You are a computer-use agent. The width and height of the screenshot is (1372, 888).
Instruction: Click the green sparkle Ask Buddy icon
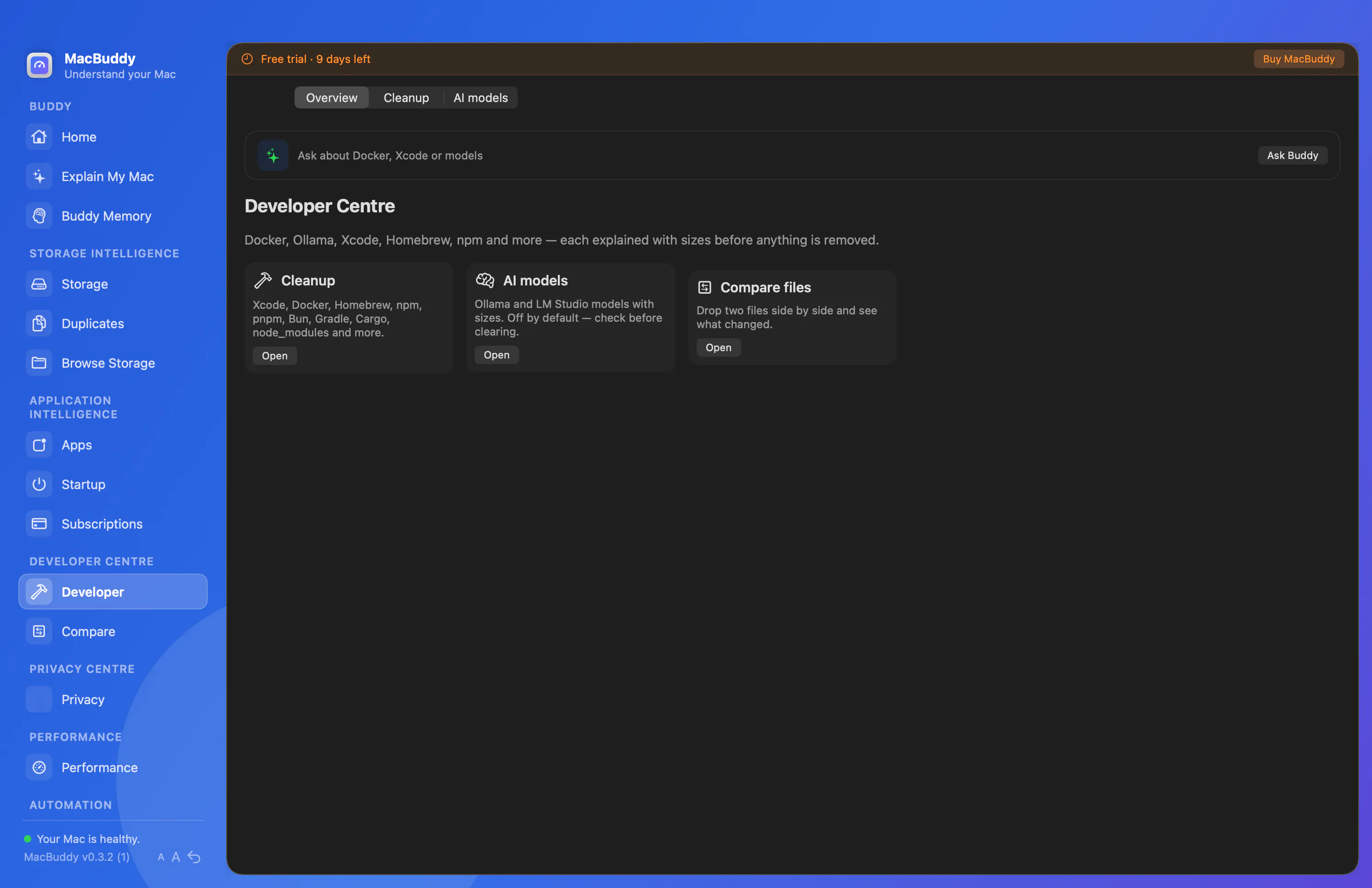pyautogui.click(x=272, y=156)
